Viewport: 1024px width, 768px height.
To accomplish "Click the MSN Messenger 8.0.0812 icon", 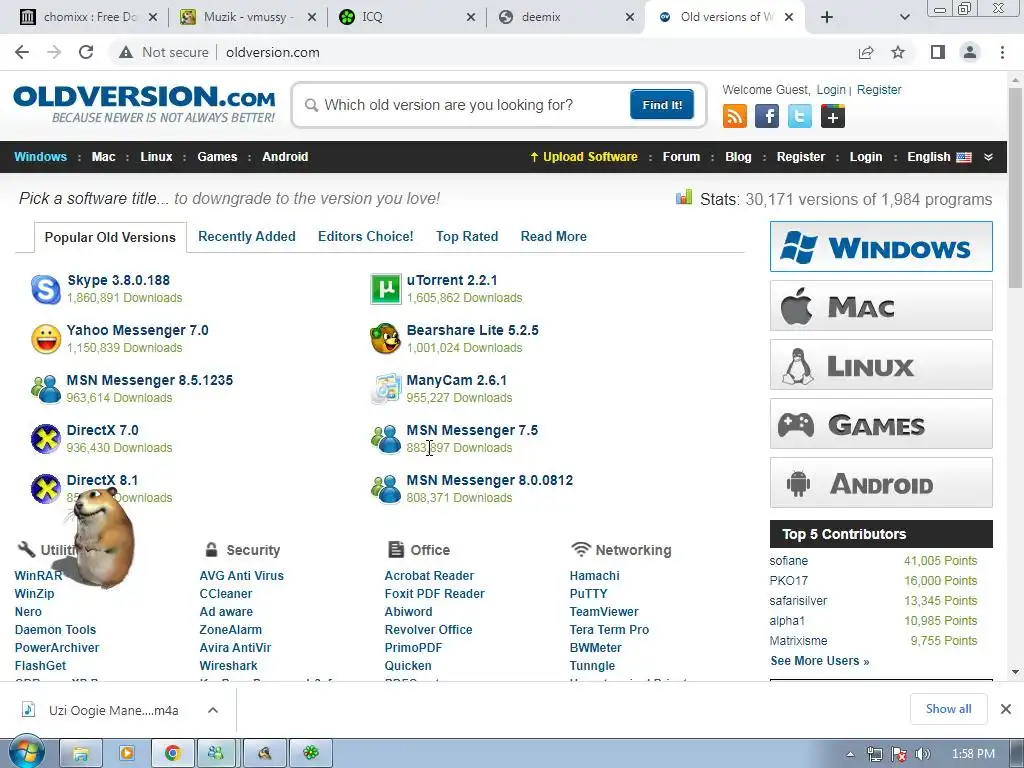I will point(385,488).
